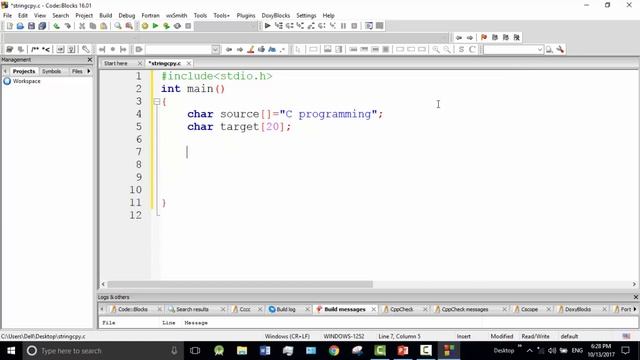
Task: Click the Save file toolbar icon
Action: coord(31,26)
